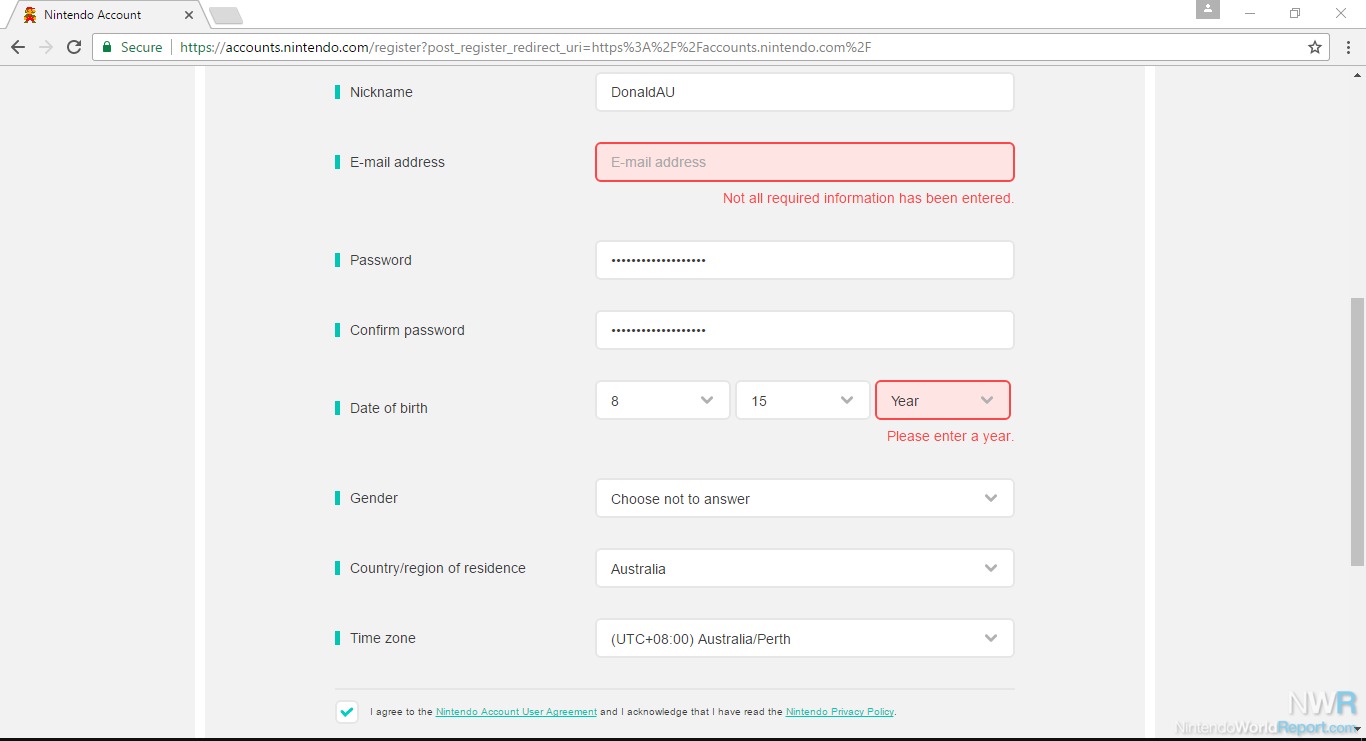The height and width of the screenshot is (741, 1366).
Task: Open the Gender dropdown
Action: click(805, 498)
